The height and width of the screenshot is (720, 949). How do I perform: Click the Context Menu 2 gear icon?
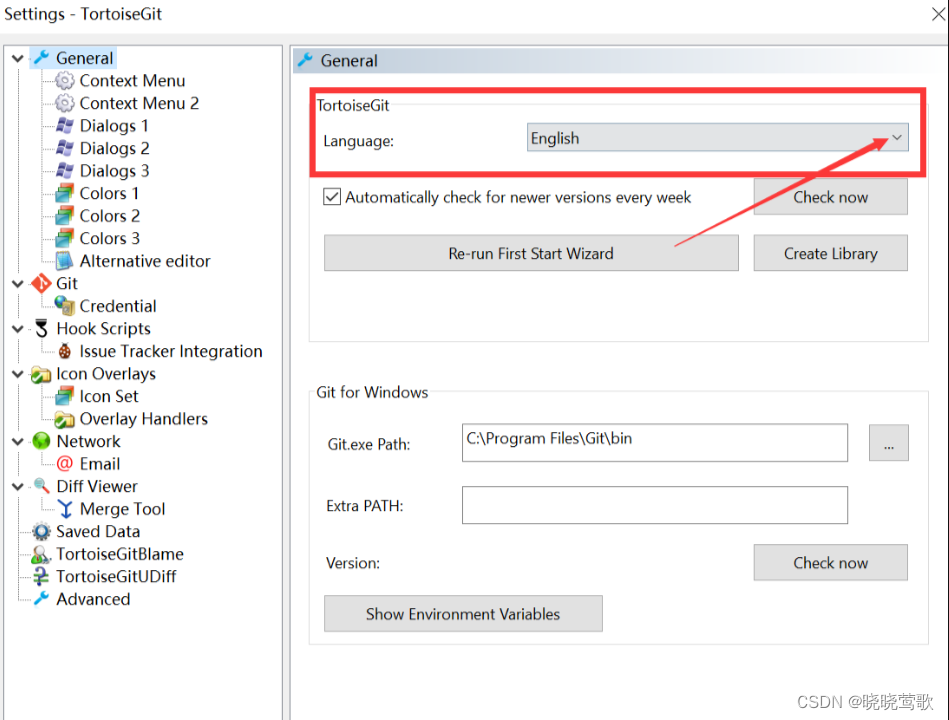(x=65, y=103)
